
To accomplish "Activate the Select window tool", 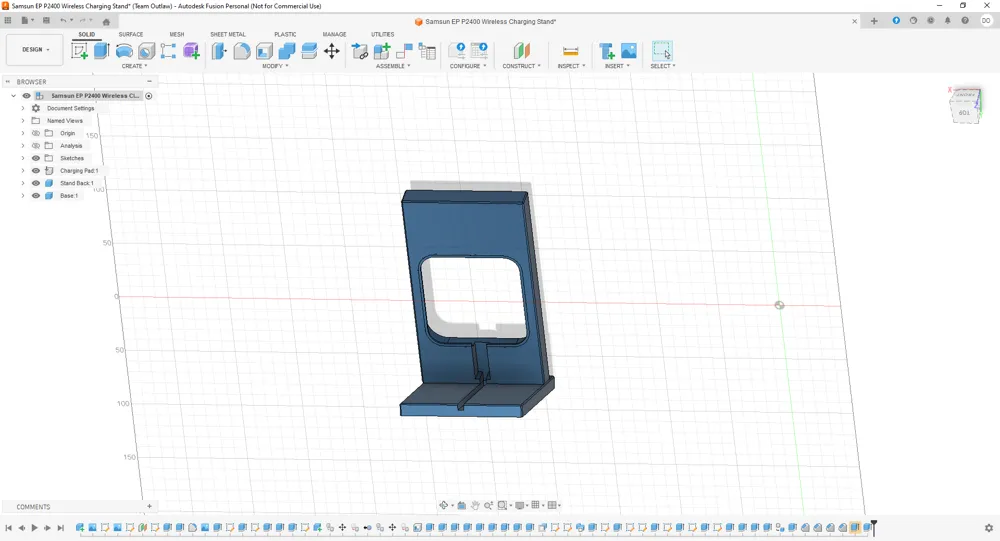I will [x=662, y=51].
